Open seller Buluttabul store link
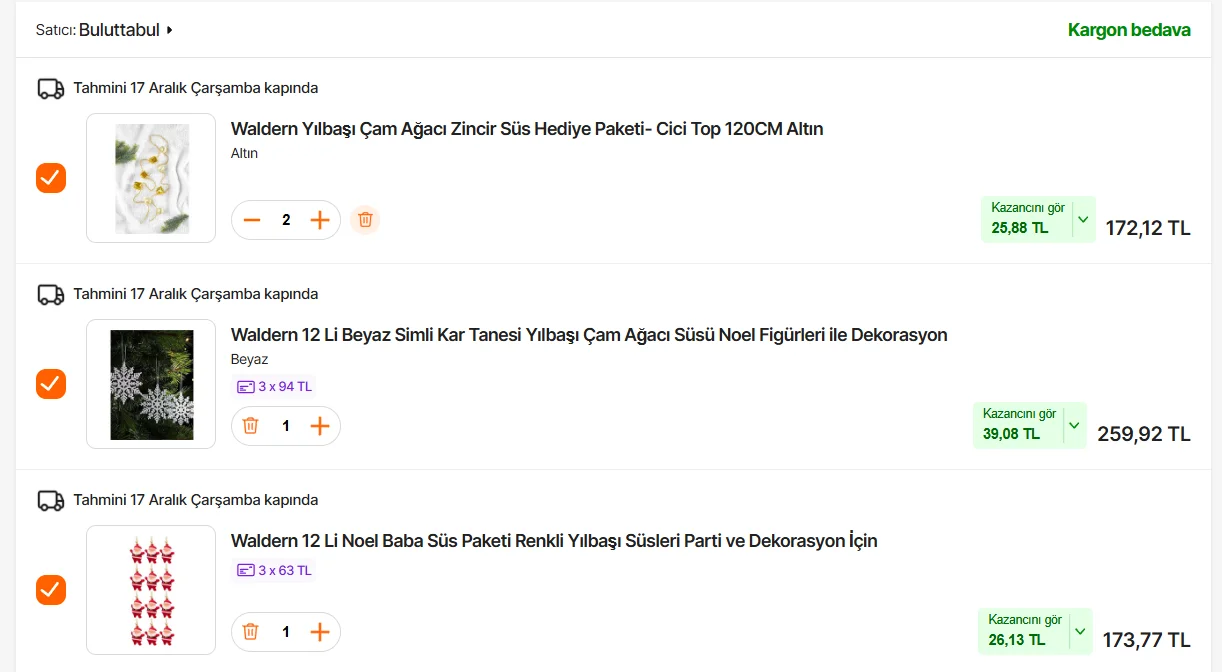 point(119,30)
